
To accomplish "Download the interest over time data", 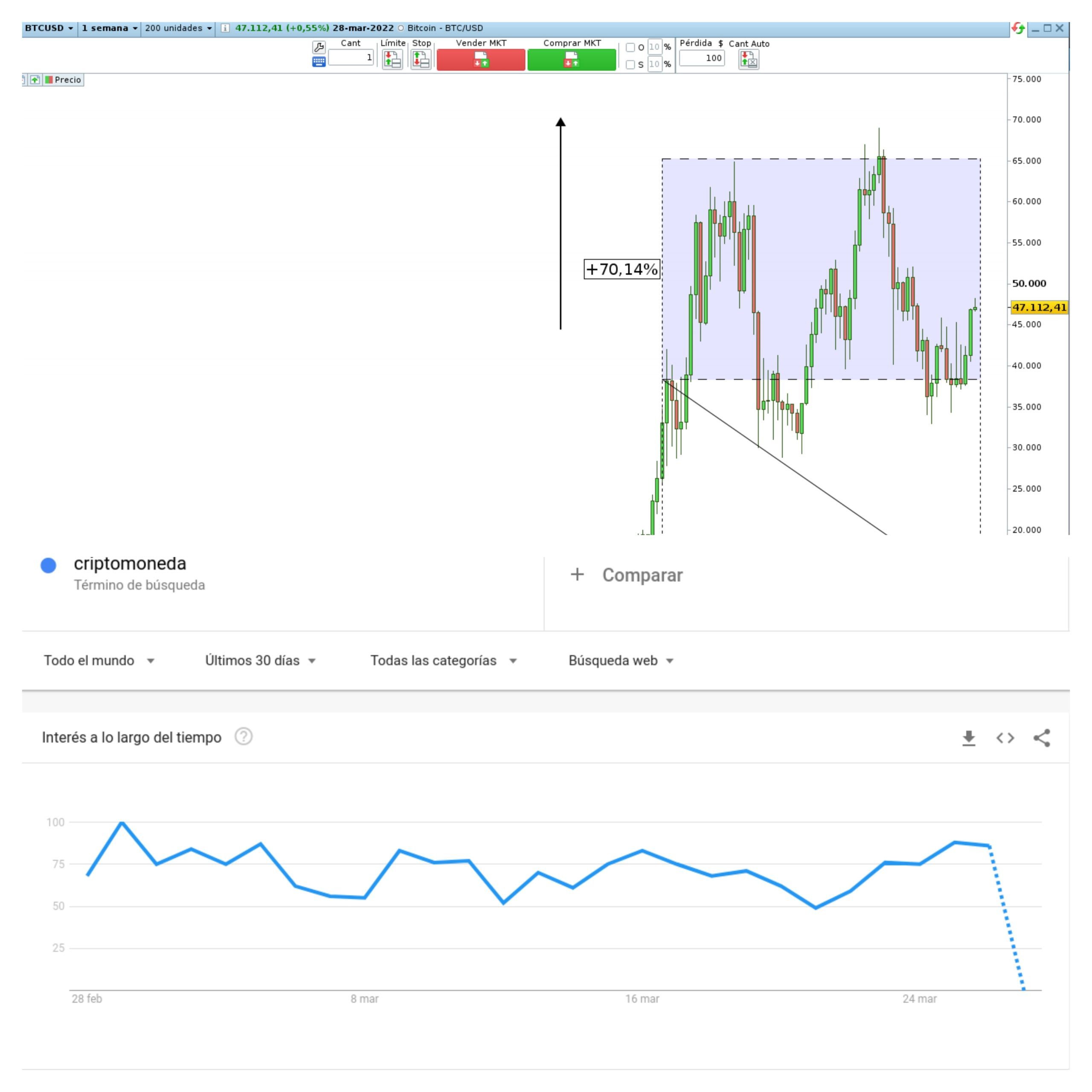I will pos(969,738).
